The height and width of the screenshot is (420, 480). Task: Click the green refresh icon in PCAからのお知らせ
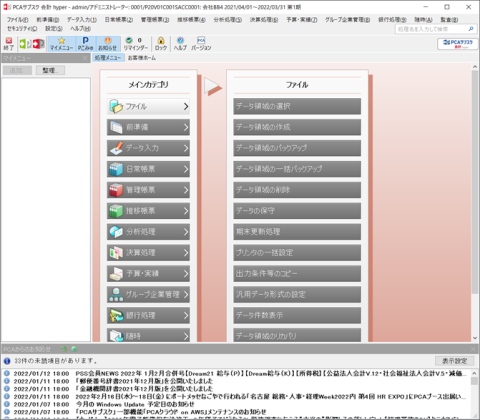64,349
